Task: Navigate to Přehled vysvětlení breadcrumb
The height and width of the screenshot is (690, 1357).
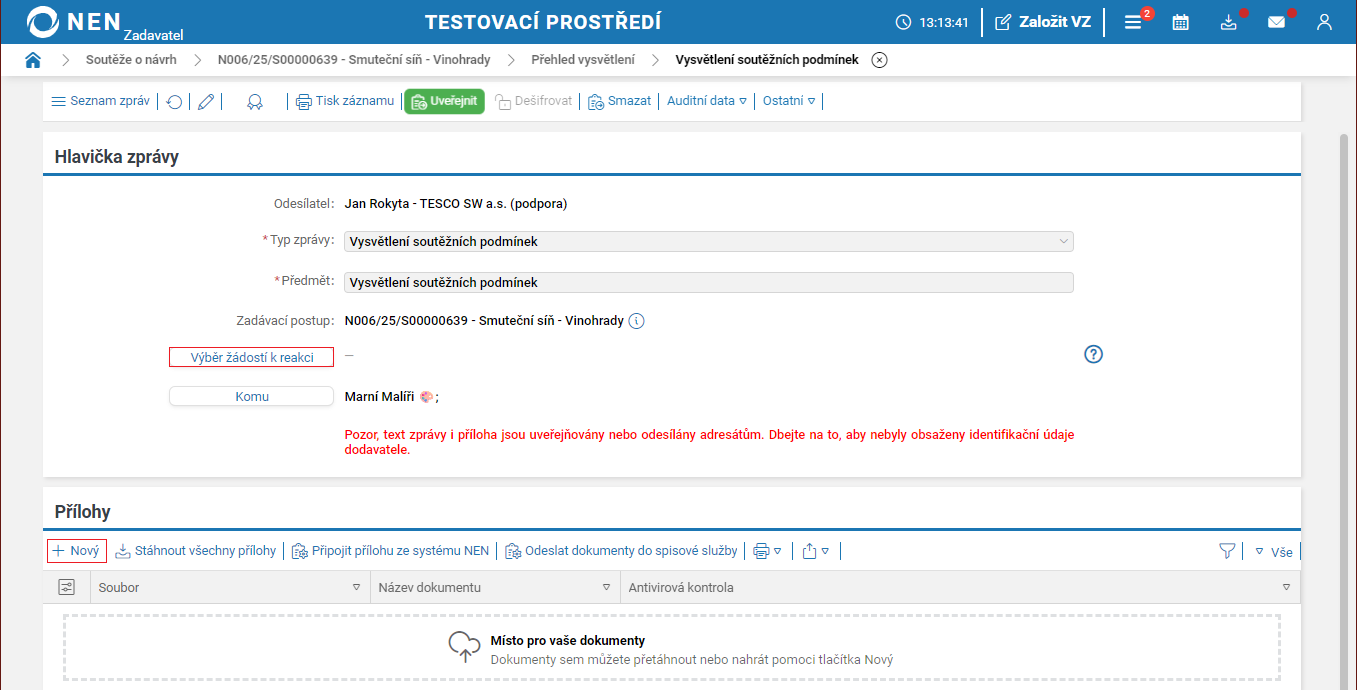Action: (x=582, y=60)
